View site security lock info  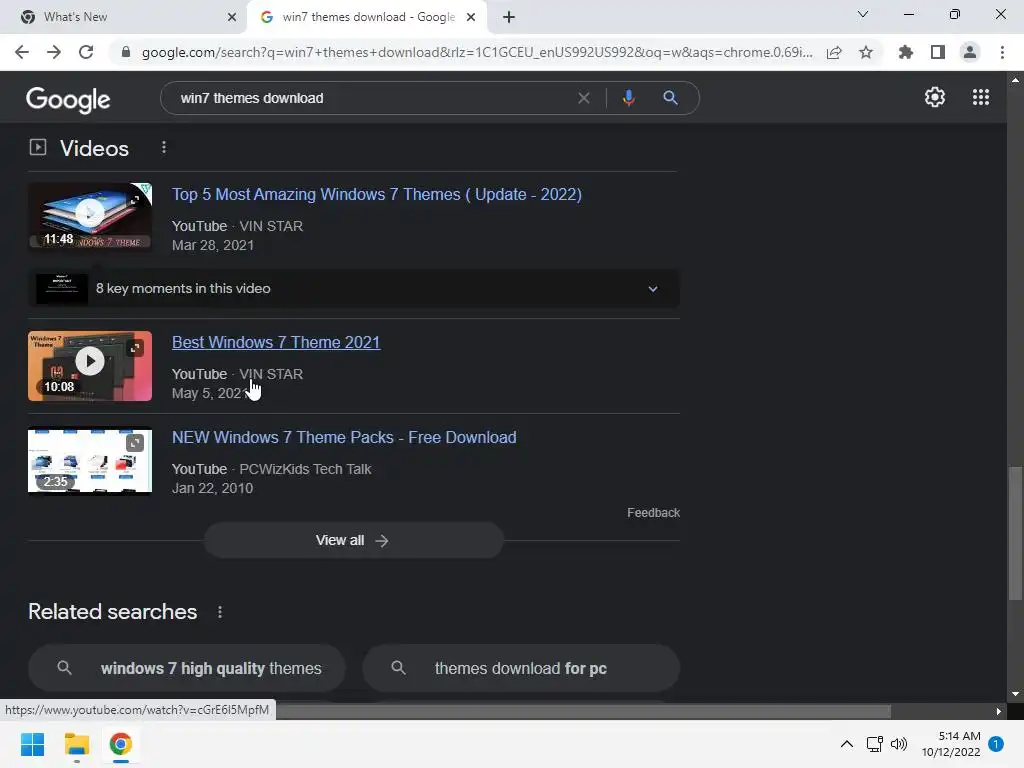click(126, 52)
